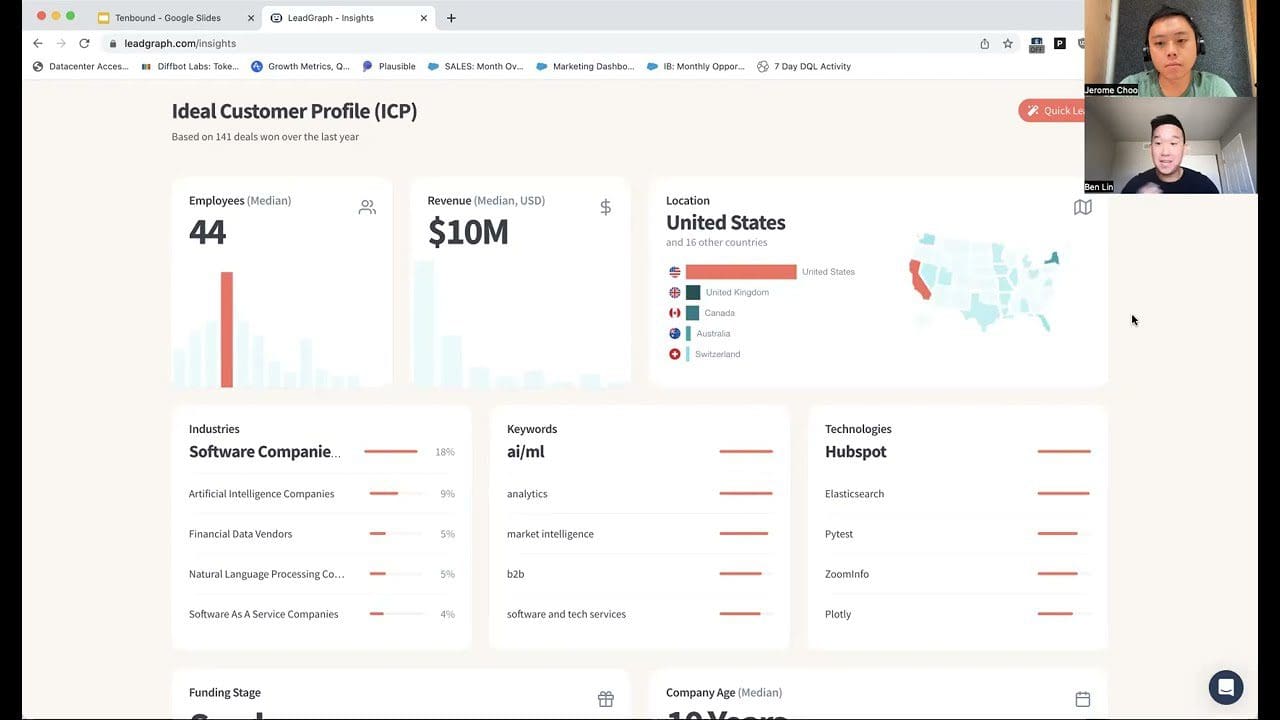Select California on the US map
The height and width of the screenshot is (720, 1280).
pos(918,280)
